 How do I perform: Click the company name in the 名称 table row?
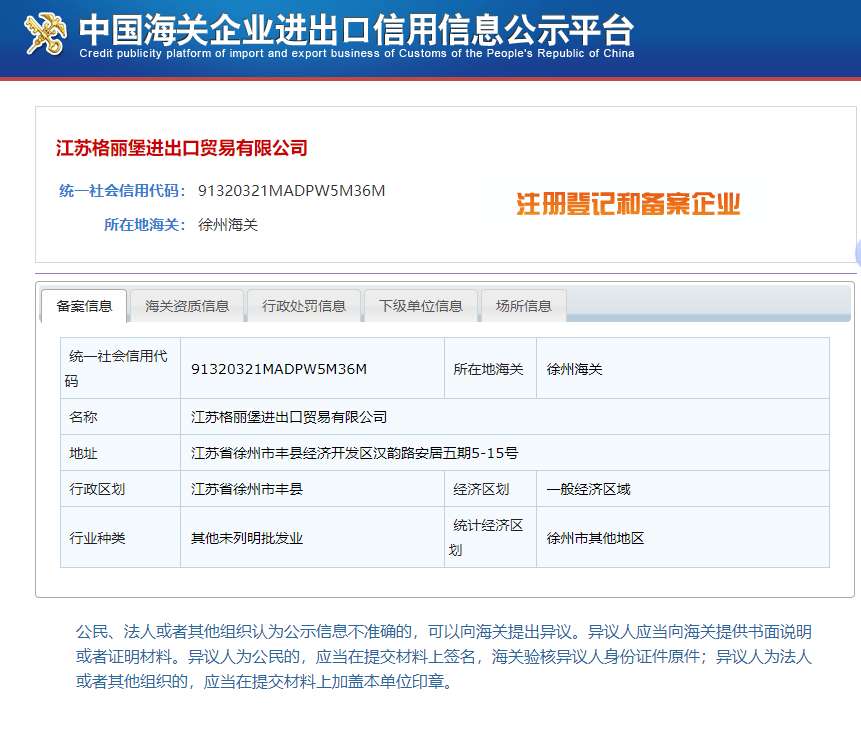[289, 417]
